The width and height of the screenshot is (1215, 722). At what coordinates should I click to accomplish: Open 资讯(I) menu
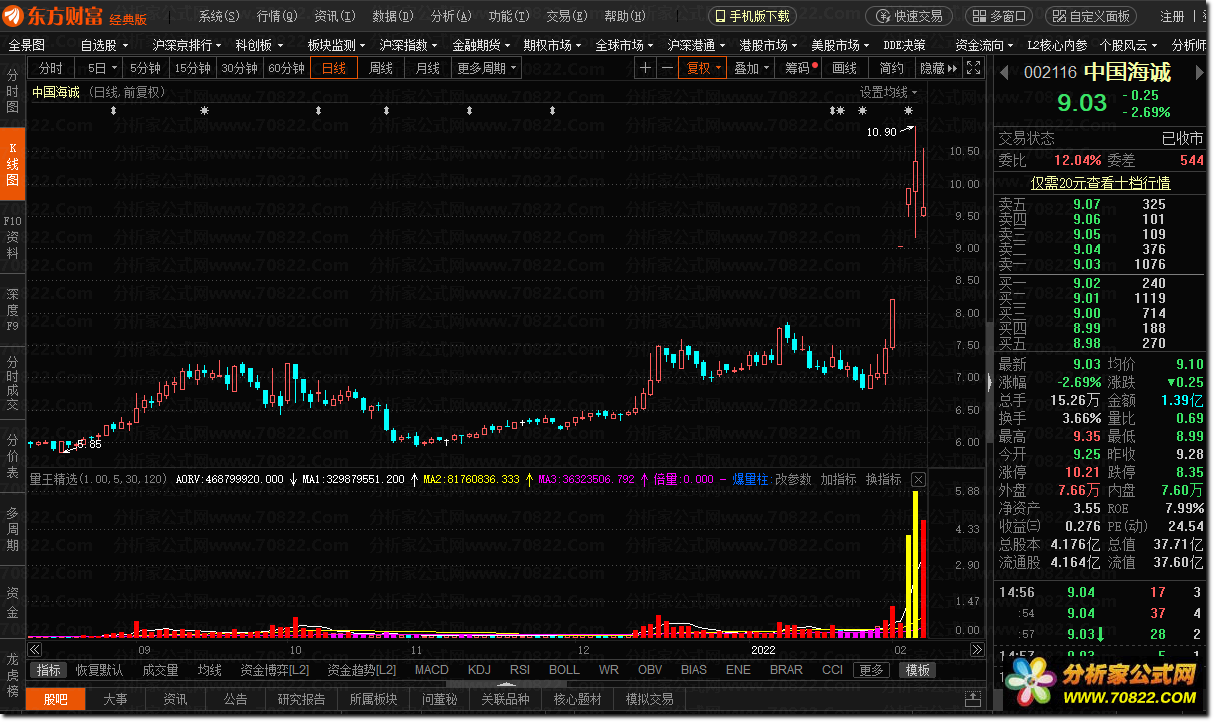point(334,16)
